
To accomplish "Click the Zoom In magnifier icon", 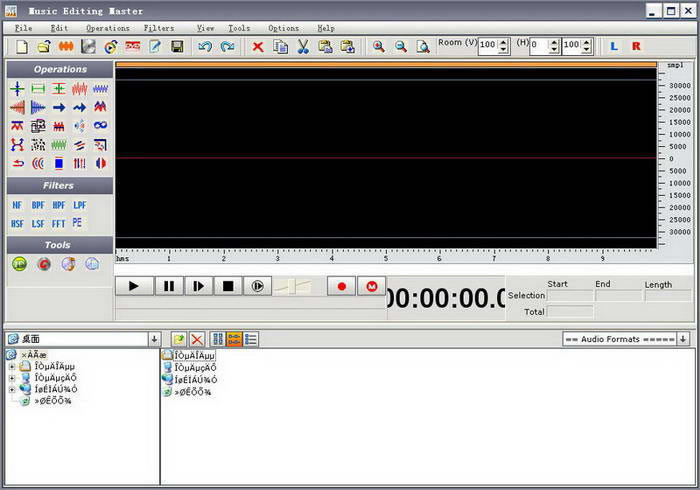I will (x=379, y=47).
